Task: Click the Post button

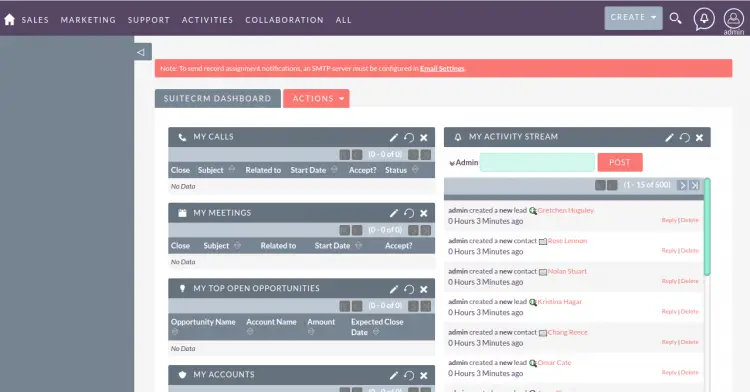Action: pos(620,162)
